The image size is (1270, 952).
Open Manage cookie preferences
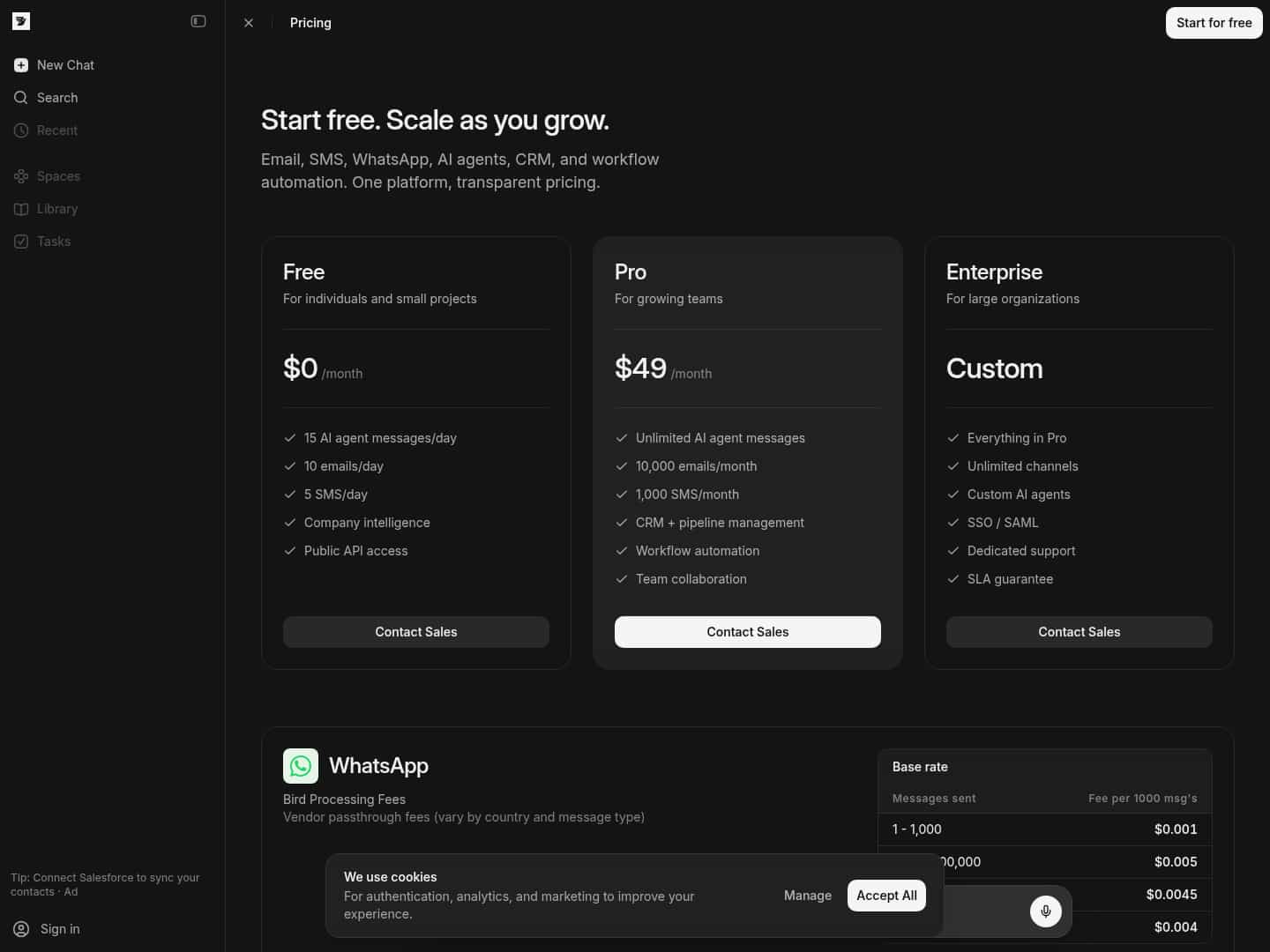[x=808, y=896]
